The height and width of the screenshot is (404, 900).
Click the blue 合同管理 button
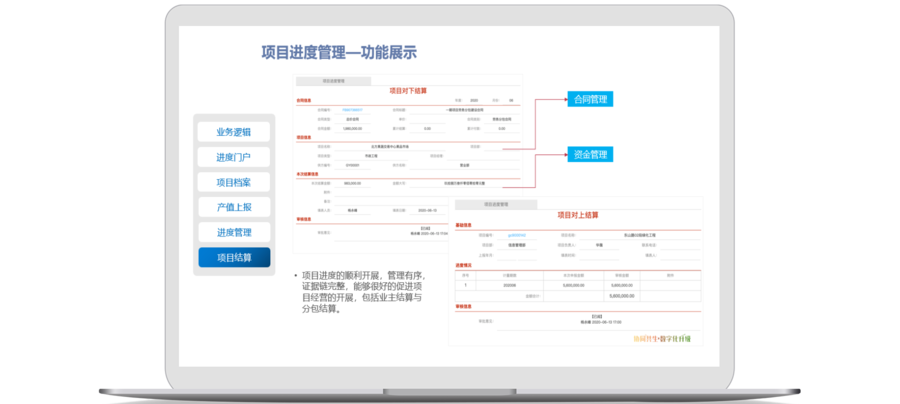pos(588,99)
